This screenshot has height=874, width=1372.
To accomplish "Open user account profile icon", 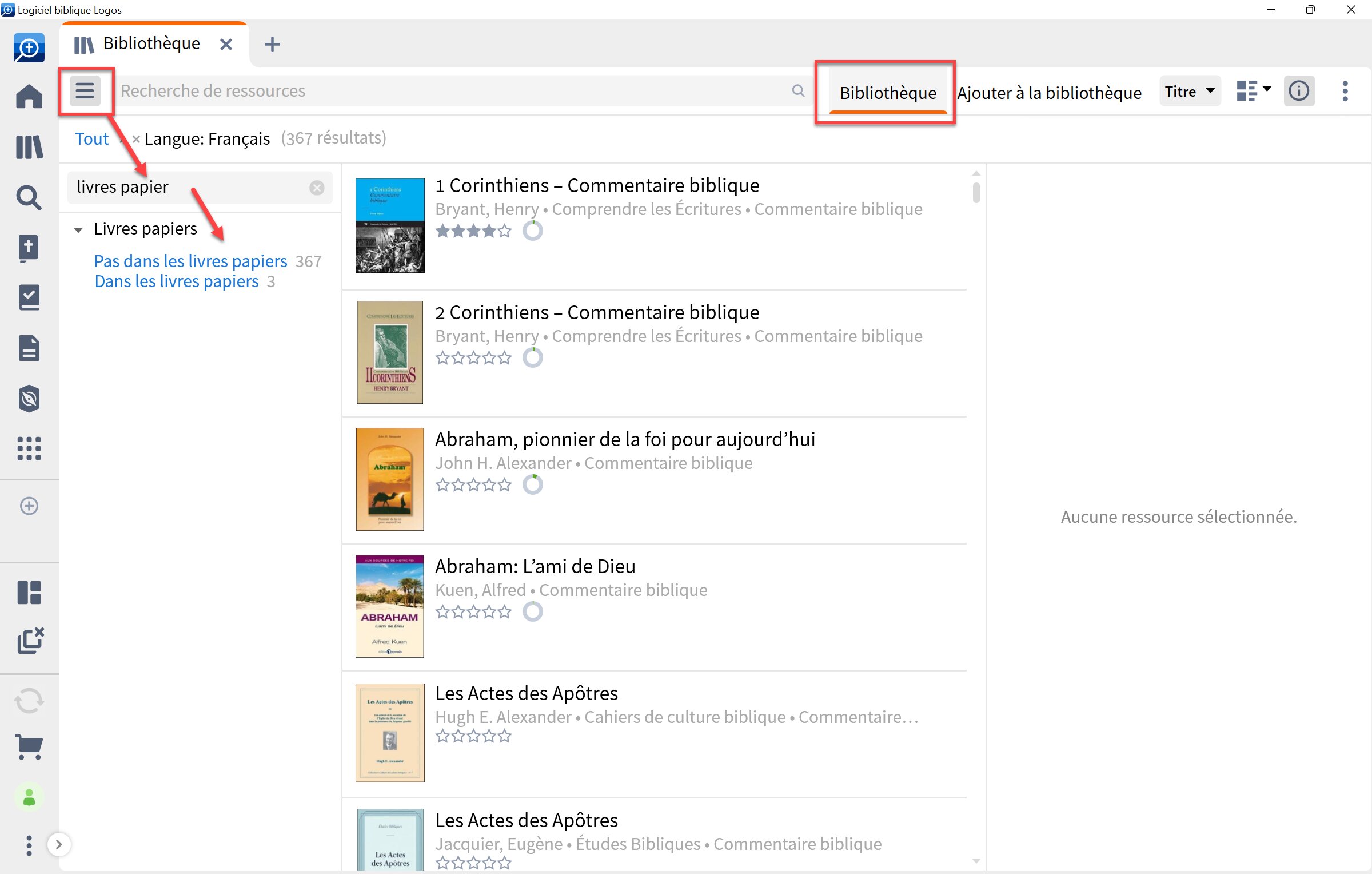I will 29,797.
